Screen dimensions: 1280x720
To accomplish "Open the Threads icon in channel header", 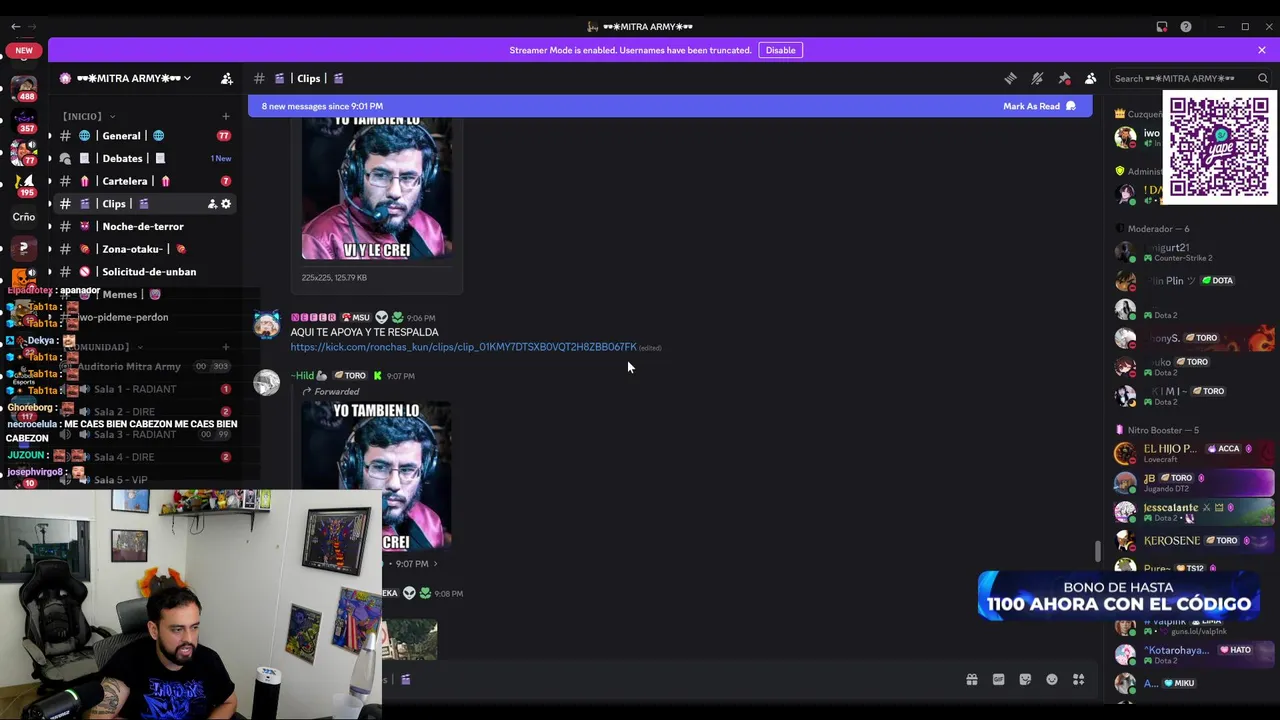I will click(x=1010, y=78).
